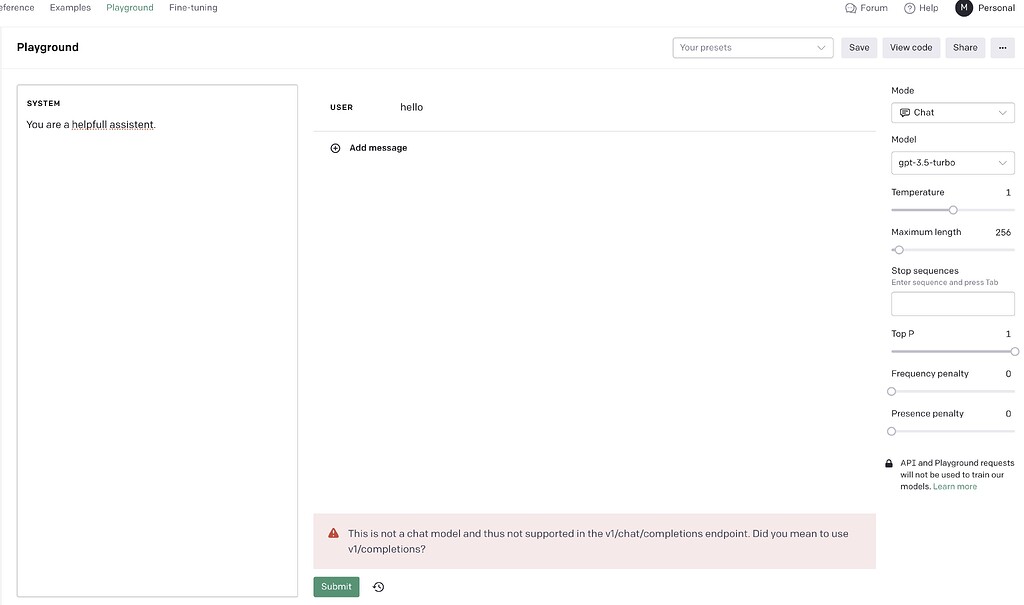The image size is (1024, 605).
Task: Open the Mode dropdown showing Chat
Action: [952, 112]
